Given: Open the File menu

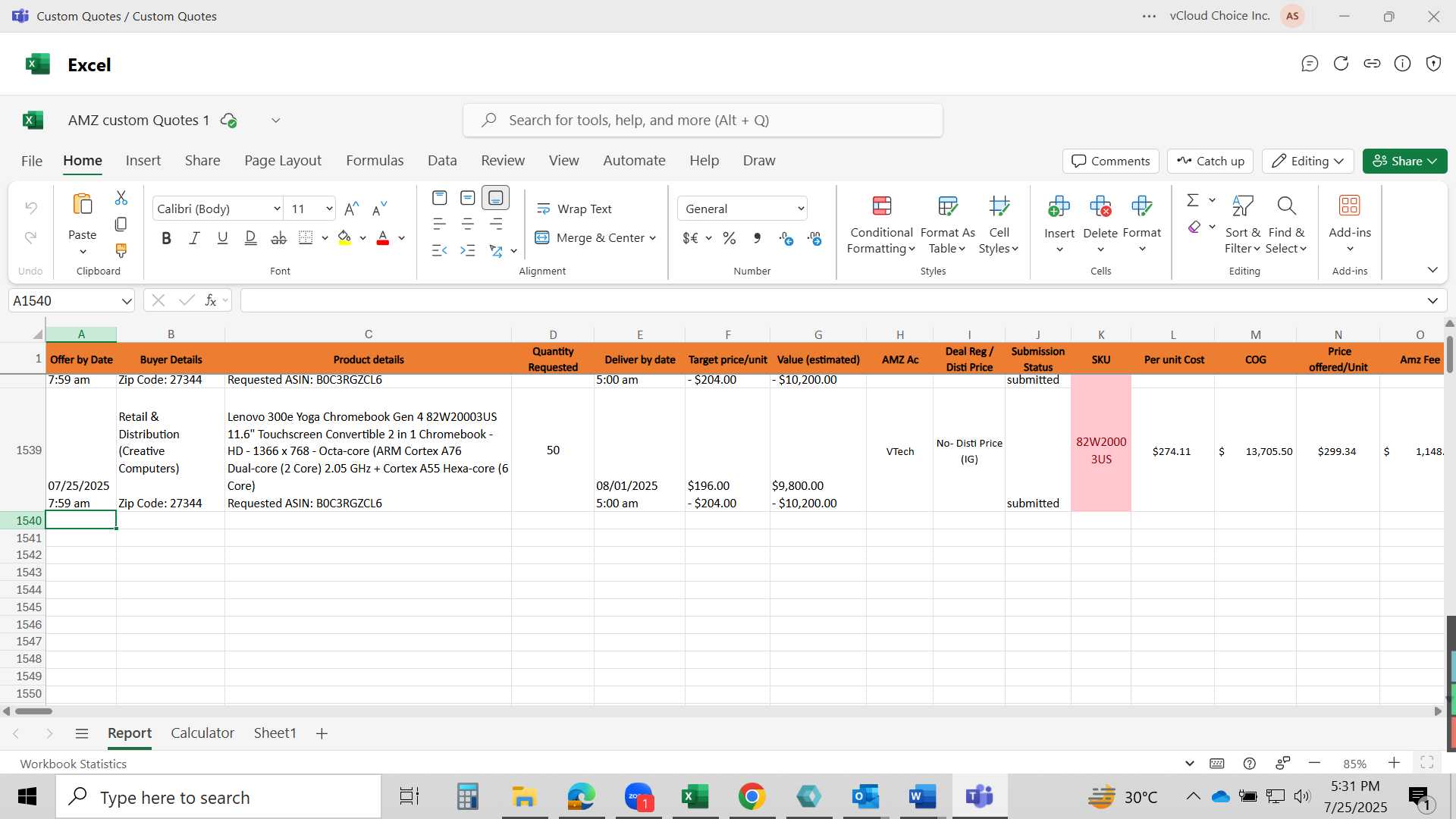Looking at the screenshot, I should [x=32, y=161].
